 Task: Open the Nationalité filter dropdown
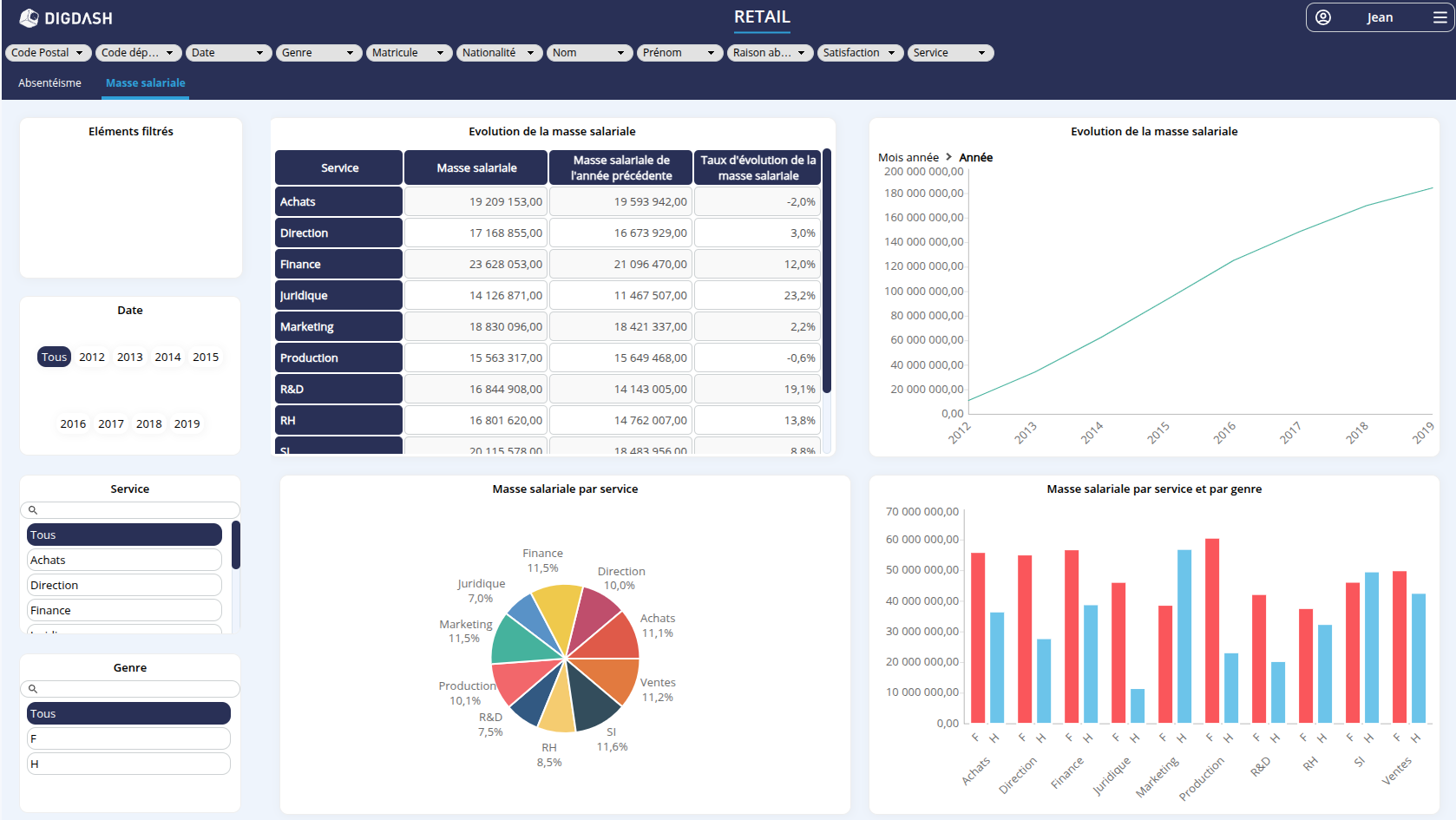click(x=498, y=53)
